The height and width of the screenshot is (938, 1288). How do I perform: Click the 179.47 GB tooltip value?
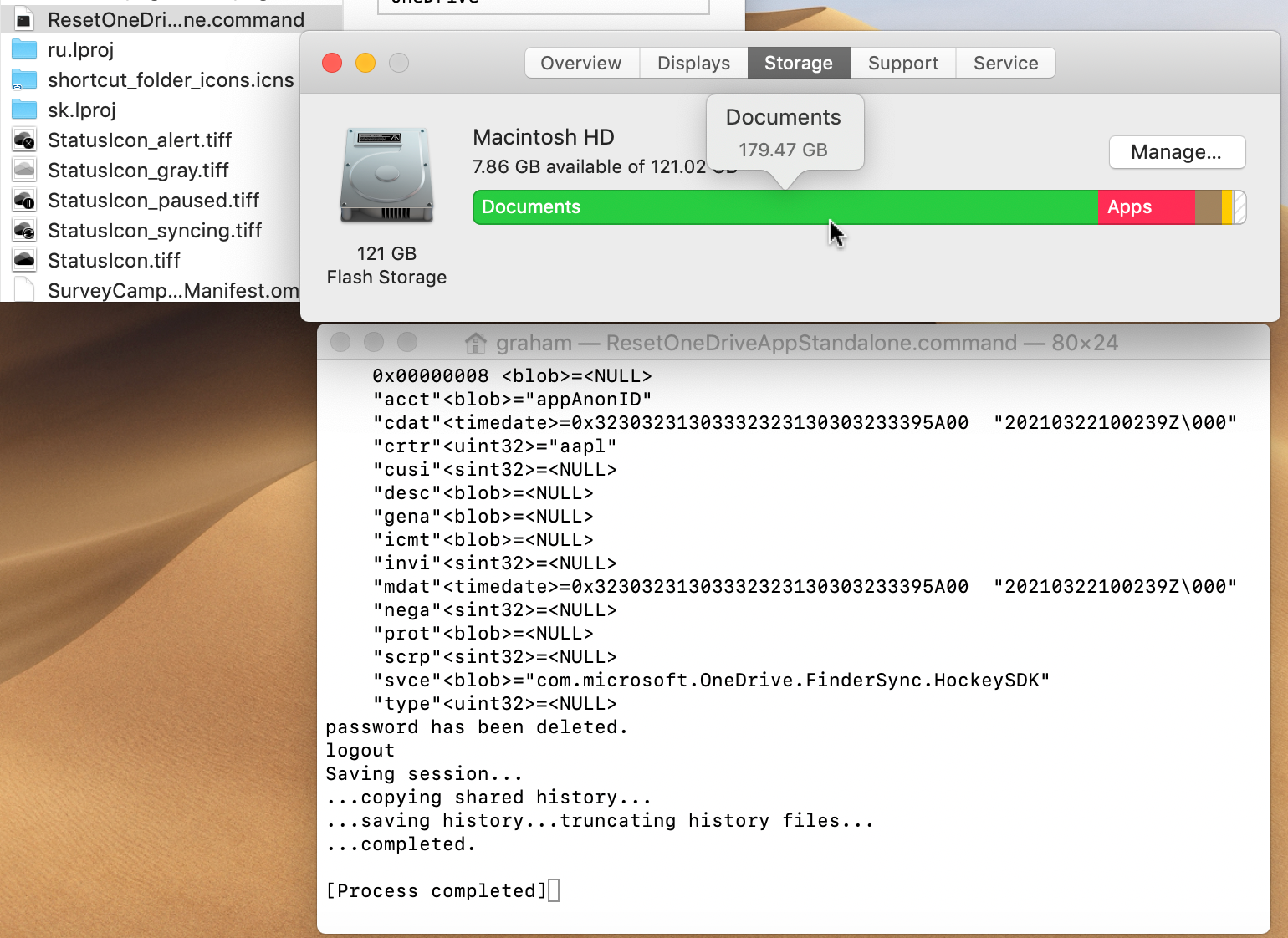coord(783,150)
